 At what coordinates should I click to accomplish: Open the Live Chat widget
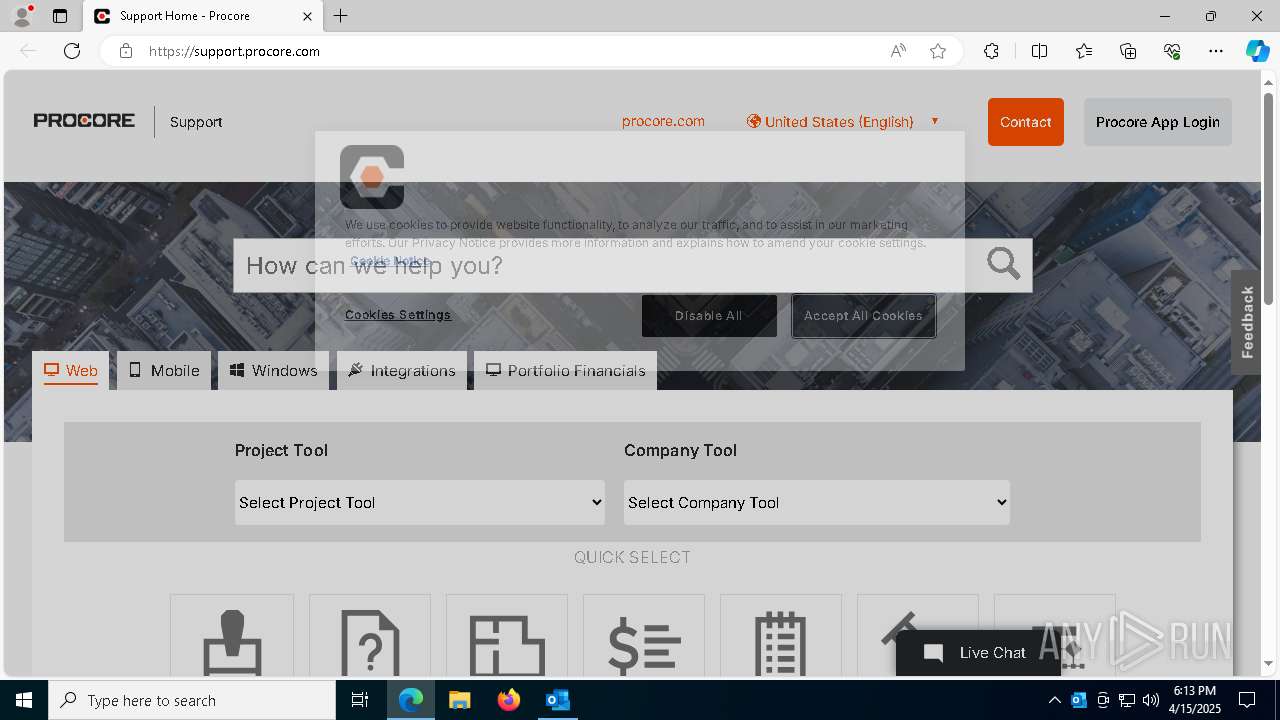977,652
